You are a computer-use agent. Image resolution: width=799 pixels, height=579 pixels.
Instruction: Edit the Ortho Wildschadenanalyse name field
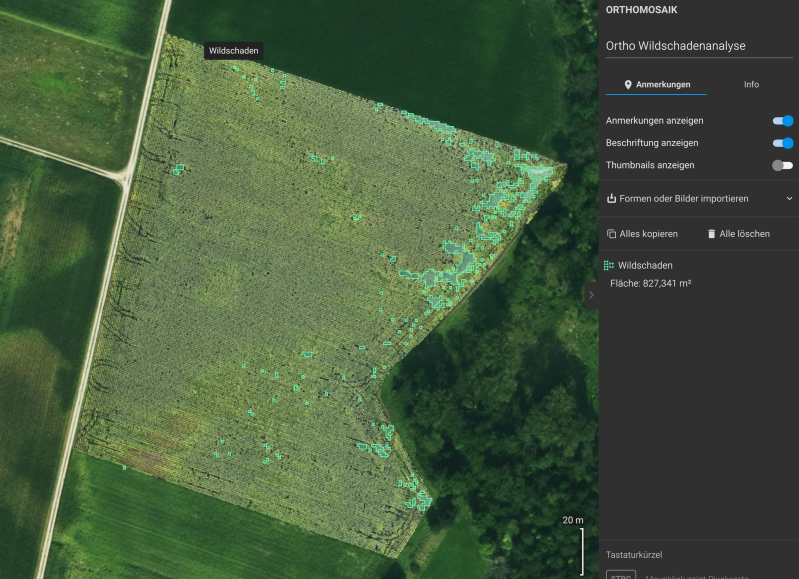(x=698, y=46)
